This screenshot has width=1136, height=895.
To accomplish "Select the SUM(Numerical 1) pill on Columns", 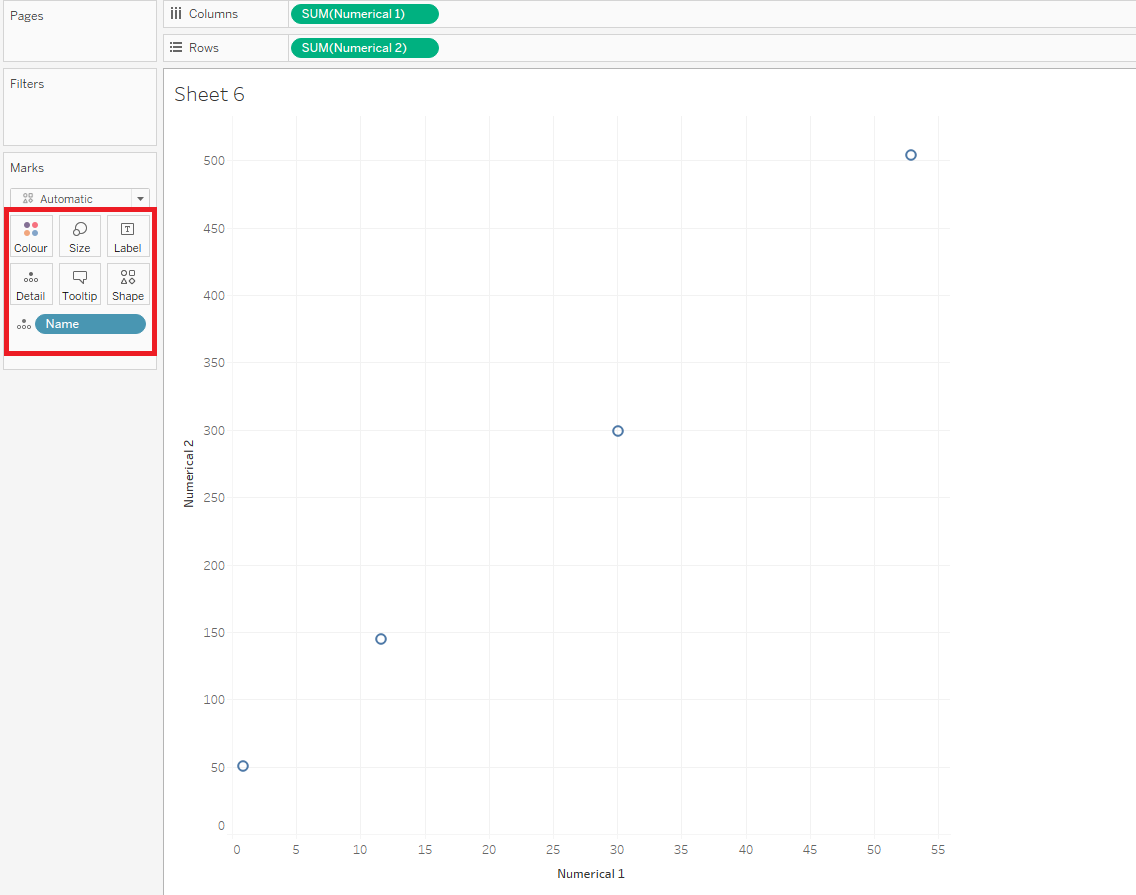I will coord(364,14).
